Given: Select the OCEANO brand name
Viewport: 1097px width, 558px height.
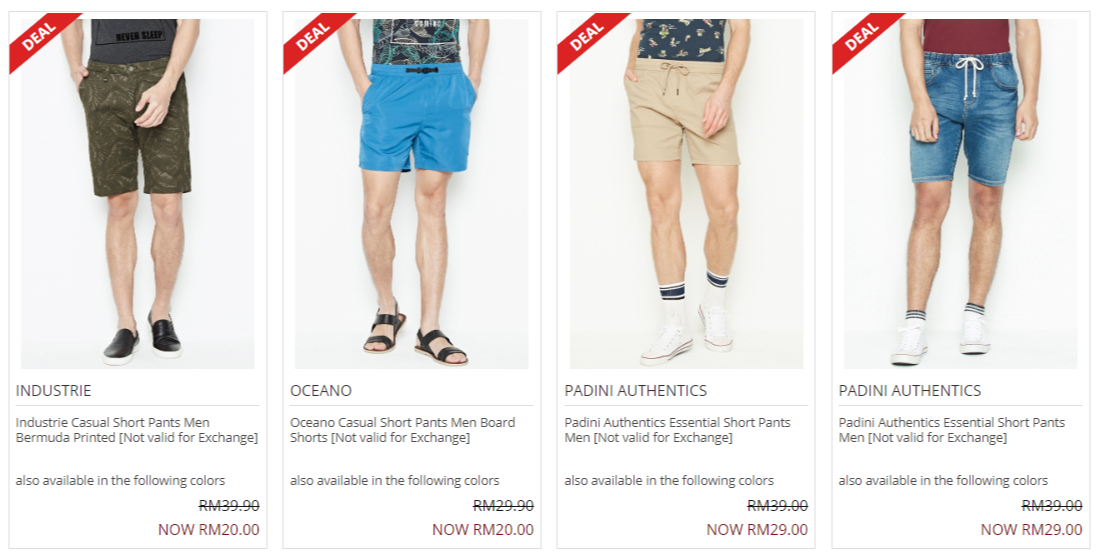Looking at the screenshot, I should [321, 390].
